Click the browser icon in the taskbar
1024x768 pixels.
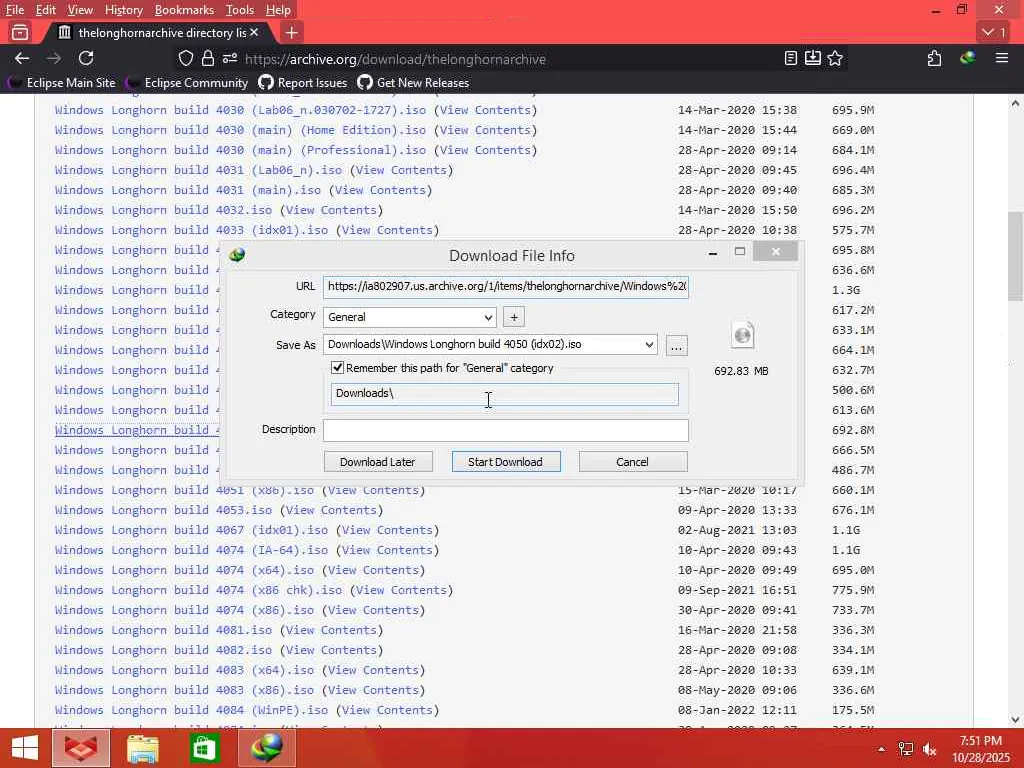tap(81, 748)
